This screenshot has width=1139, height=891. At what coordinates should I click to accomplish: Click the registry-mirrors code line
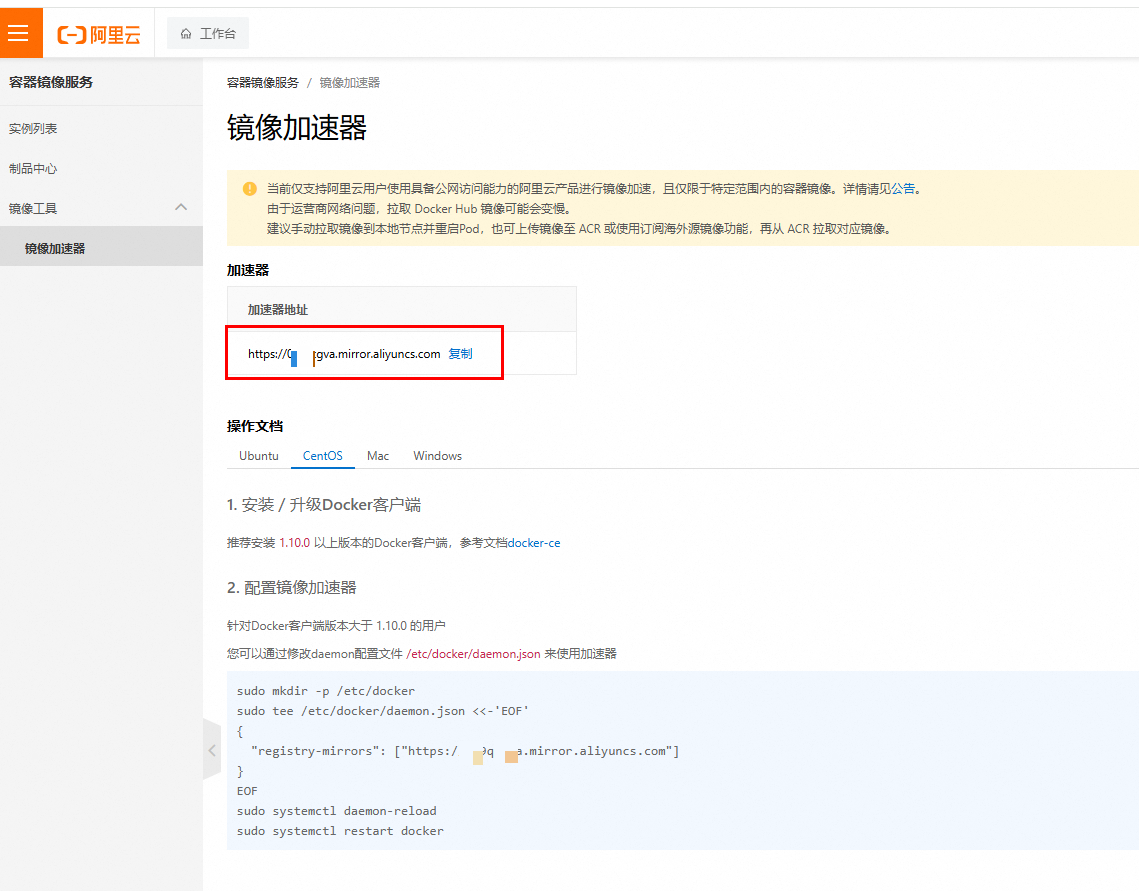[465, 751]
